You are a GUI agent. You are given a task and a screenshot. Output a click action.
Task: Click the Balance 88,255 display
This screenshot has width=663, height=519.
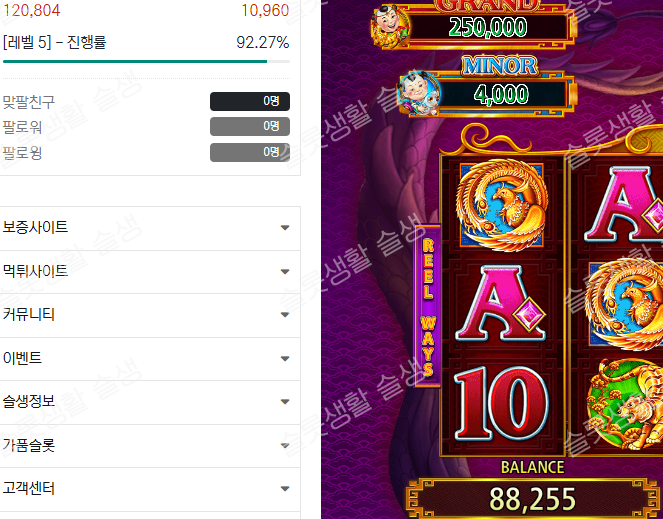532,499
